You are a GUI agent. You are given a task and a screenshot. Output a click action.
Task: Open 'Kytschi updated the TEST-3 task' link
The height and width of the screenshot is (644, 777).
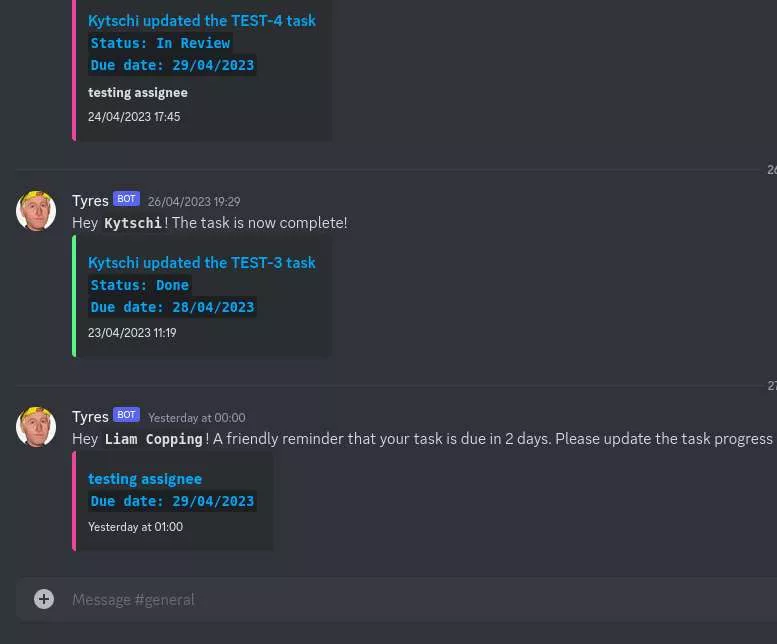click(202, 263)
